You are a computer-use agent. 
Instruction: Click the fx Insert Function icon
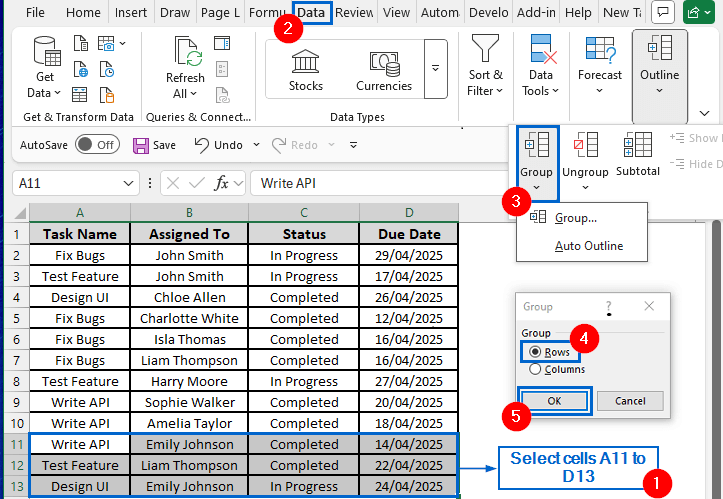pyautogui.click(x=221, y=184)
